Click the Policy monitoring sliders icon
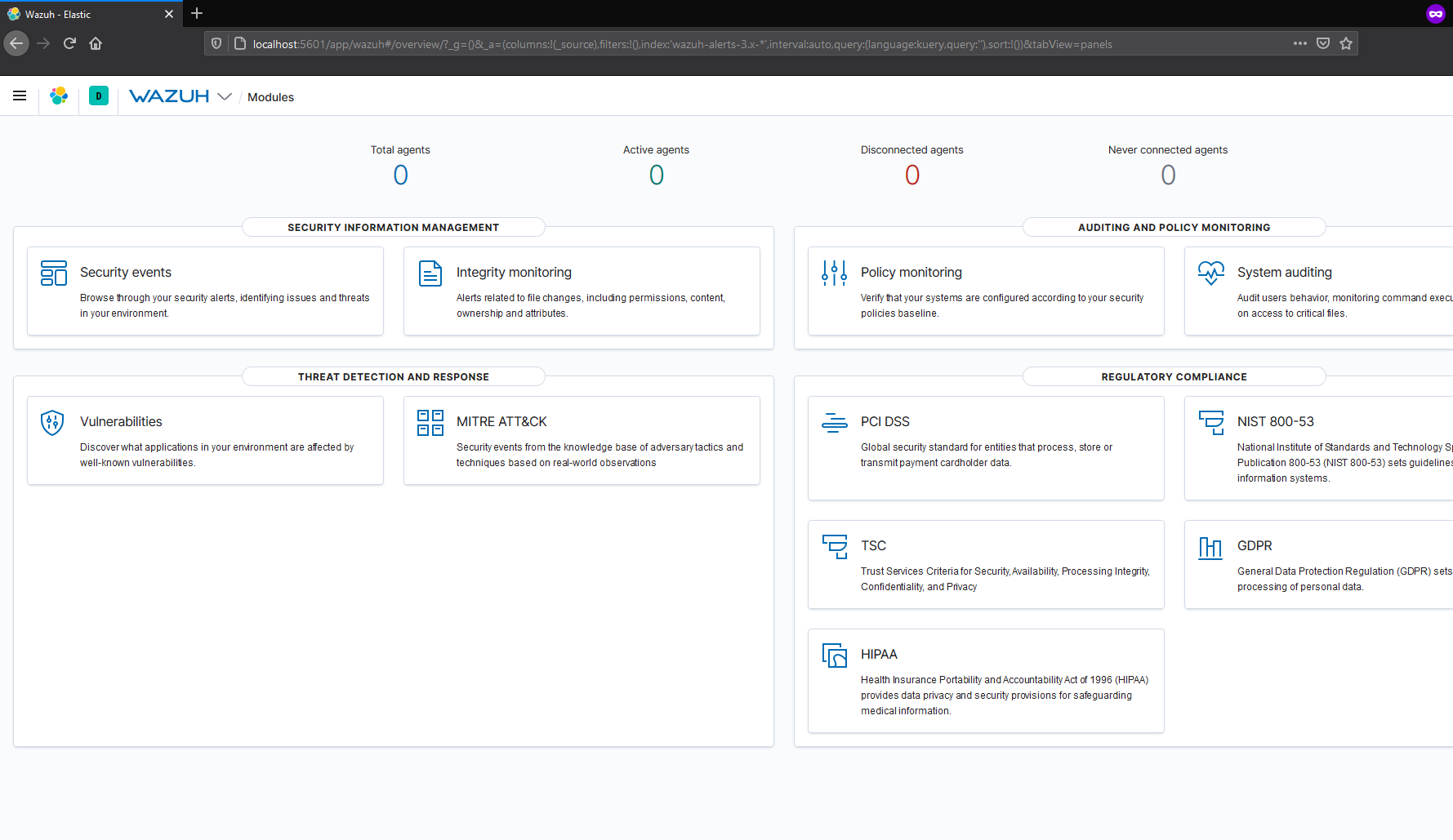The width and height of the screenshot is (1453, 840). [x=835, y=273]
